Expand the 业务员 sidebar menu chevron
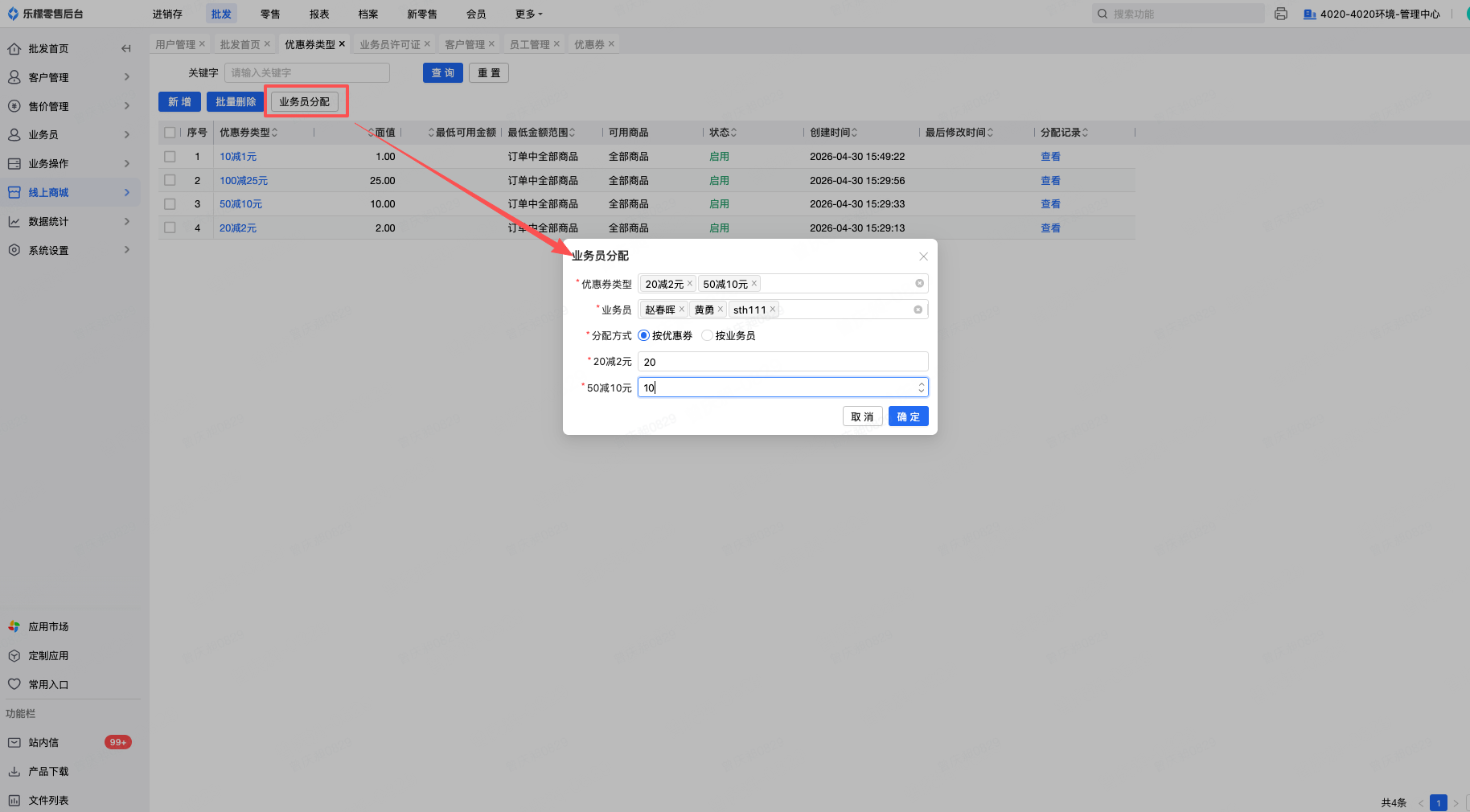Screen dimensions: 1470x812 tap(127, 135)
